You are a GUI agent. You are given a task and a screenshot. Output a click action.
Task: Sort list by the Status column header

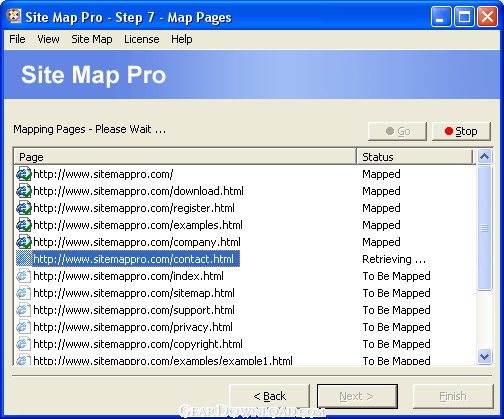[x=415, y=157]
